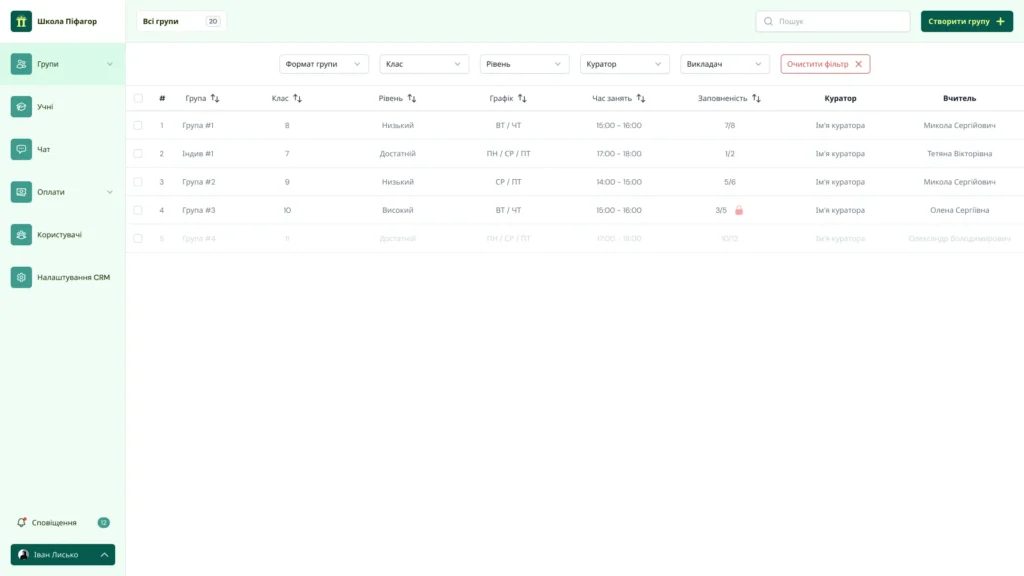The image size is (1024, 576).
Task: Sort by Час занять column arrows
Action: click(x=641, y=99)
